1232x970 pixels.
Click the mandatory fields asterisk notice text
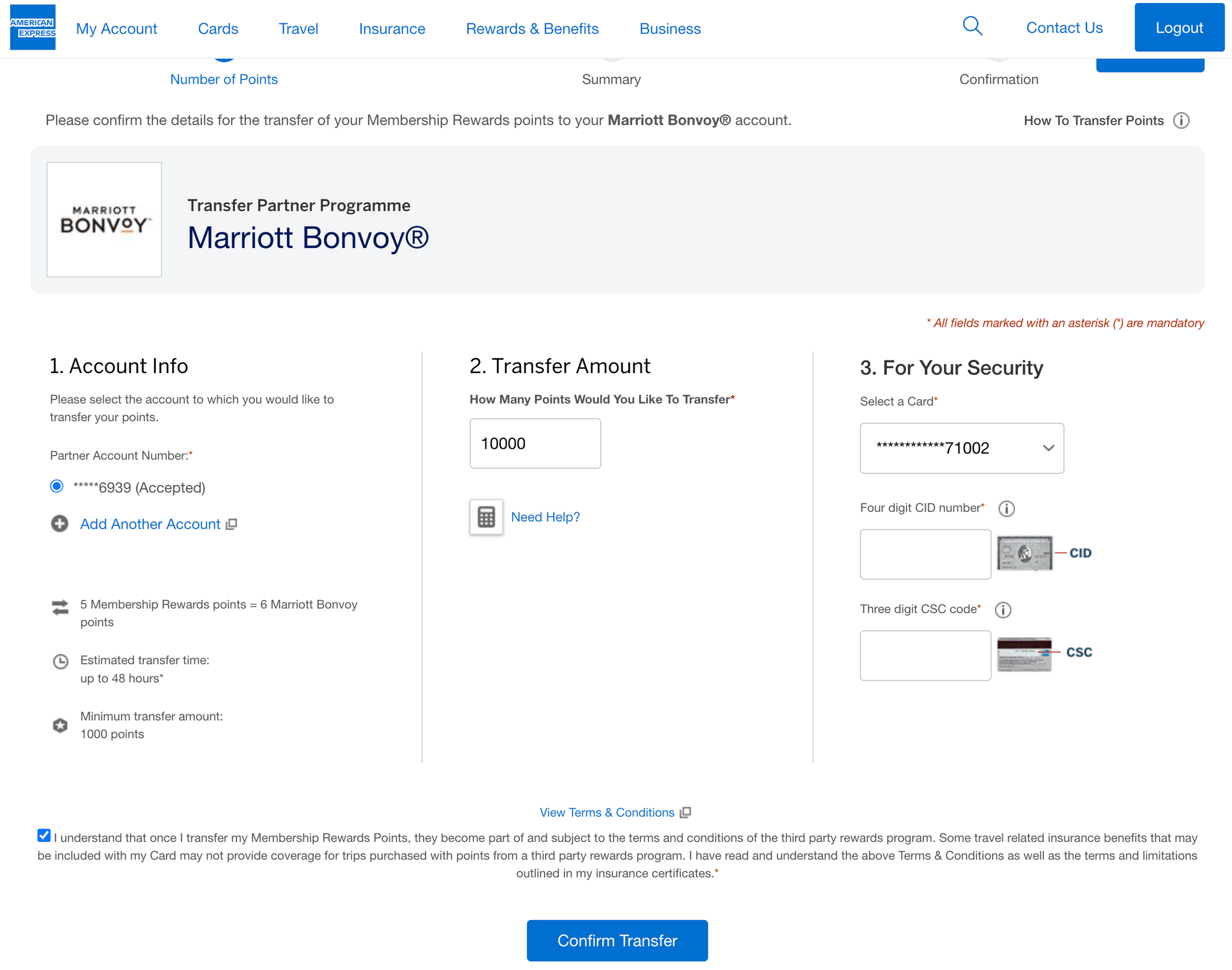(1065, 323)
